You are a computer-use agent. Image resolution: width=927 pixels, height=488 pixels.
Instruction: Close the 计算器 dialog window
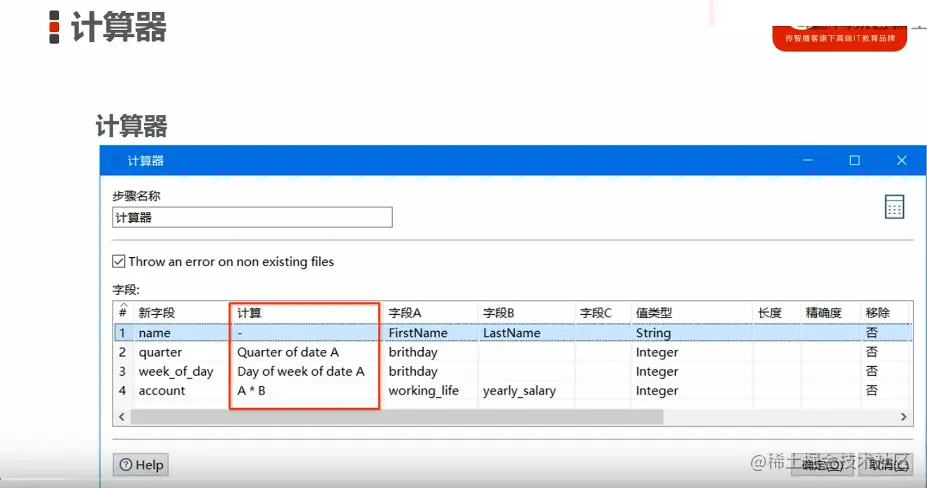902,160
